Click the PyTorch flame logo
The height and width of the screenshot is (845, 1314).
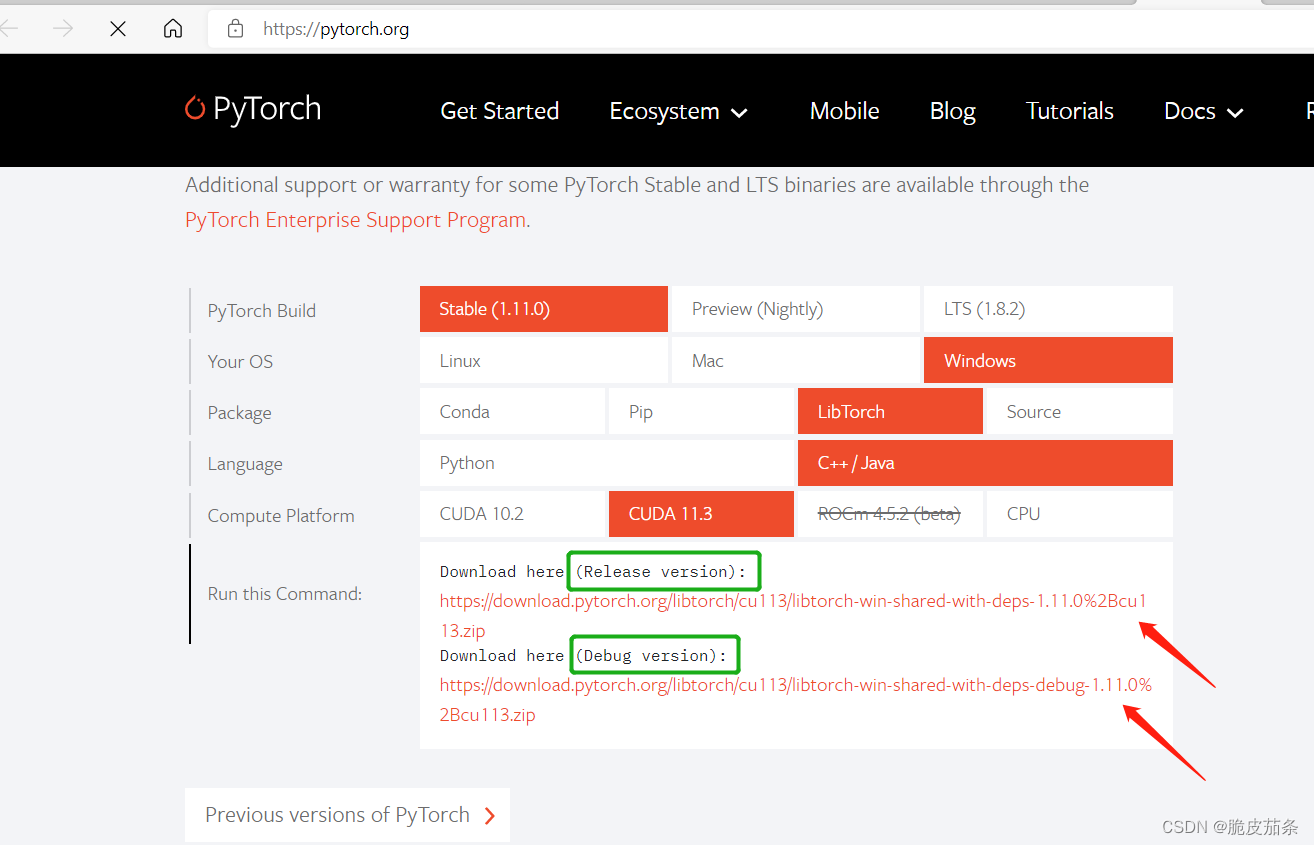pos(195,108)
